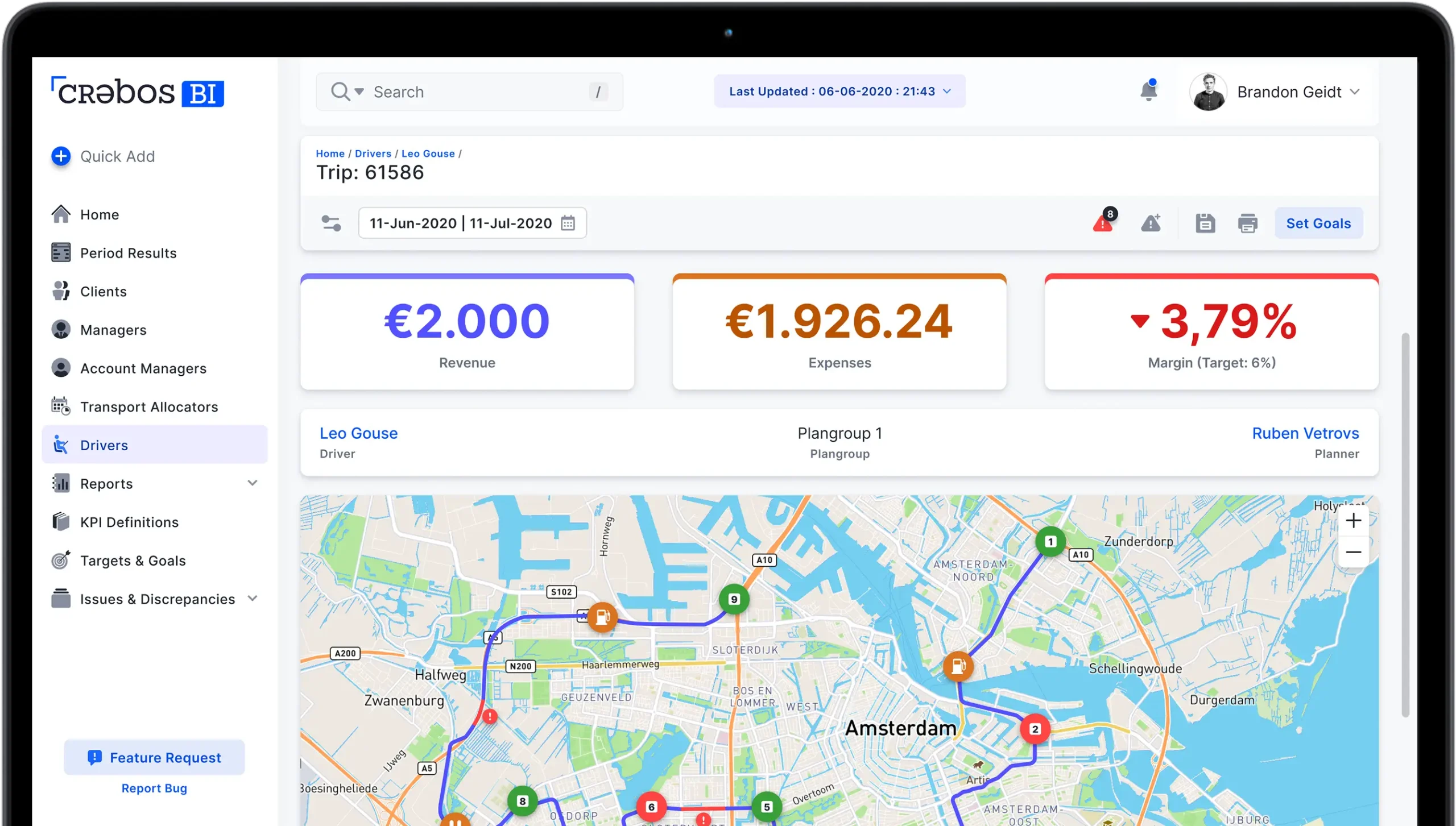Open the filter sliders icon

pyautogui.click(x=331, y=223)
